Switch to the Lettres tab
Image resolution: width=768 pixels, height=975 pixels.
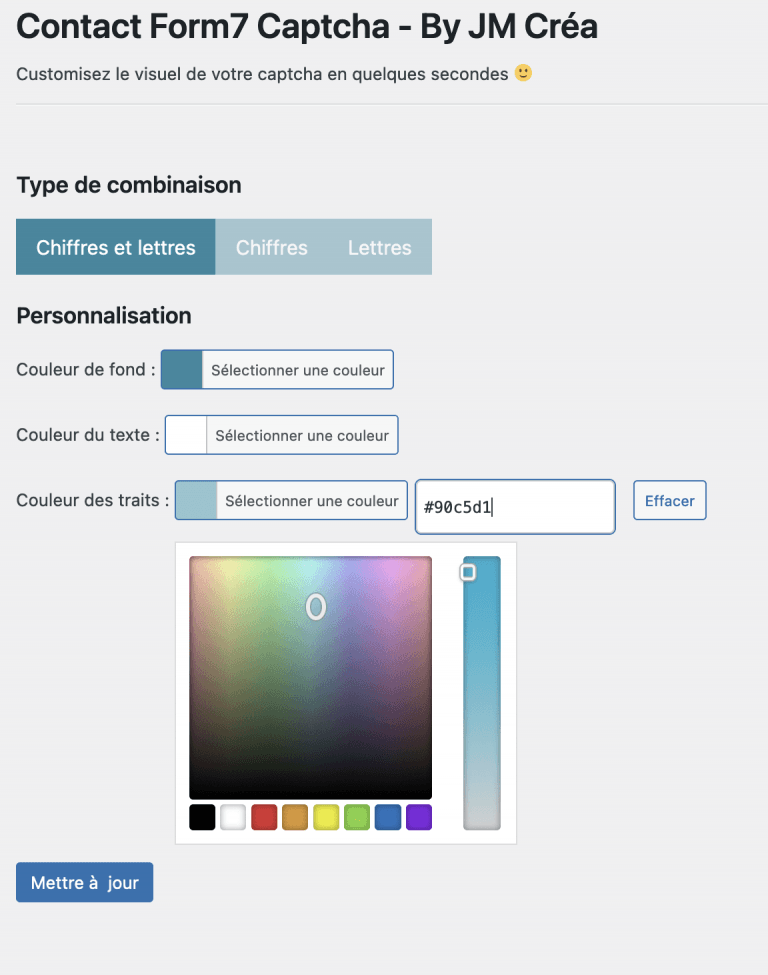379,246
